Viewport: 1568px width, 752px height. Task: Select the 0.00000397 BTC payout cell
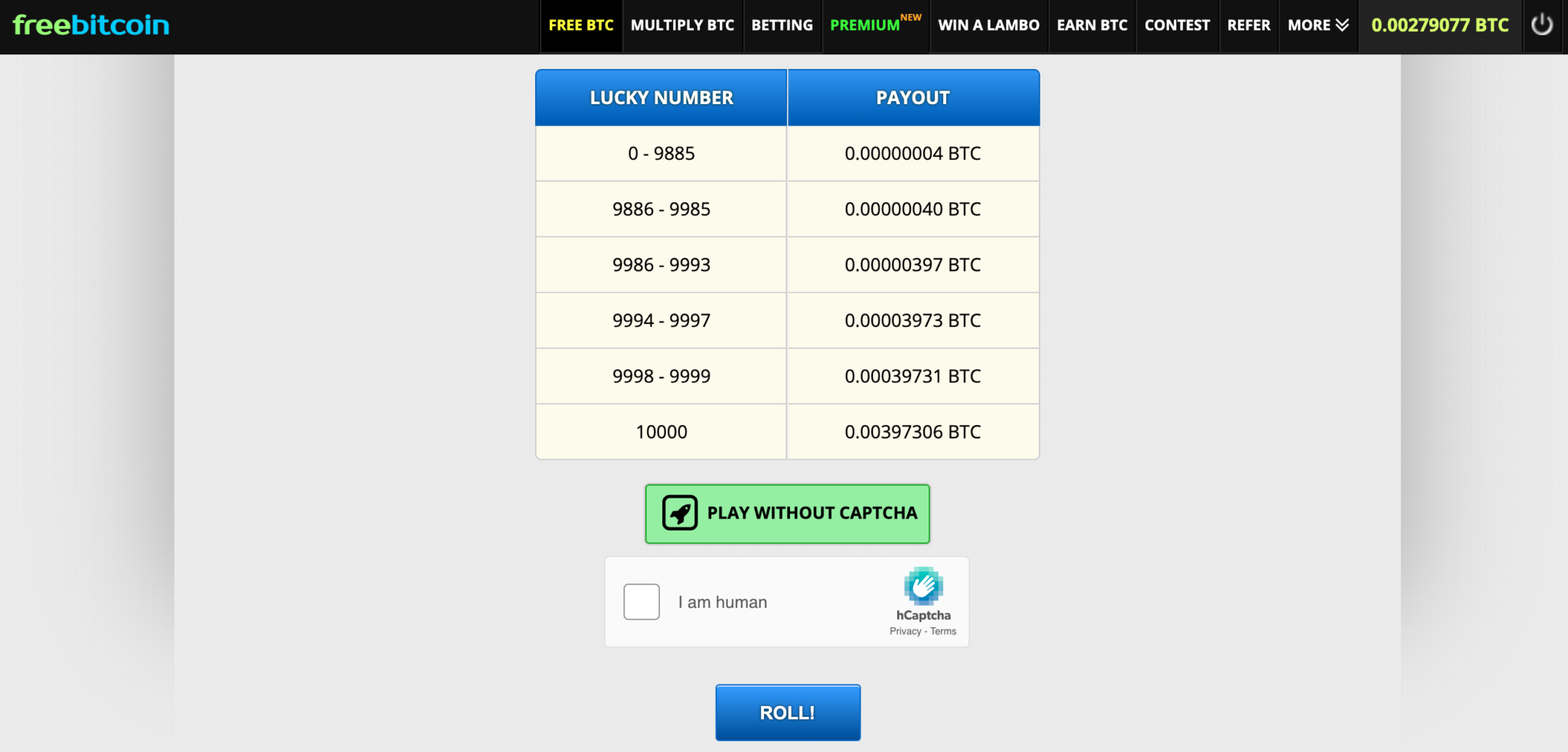pyautogui.click(x=913, y=265)
